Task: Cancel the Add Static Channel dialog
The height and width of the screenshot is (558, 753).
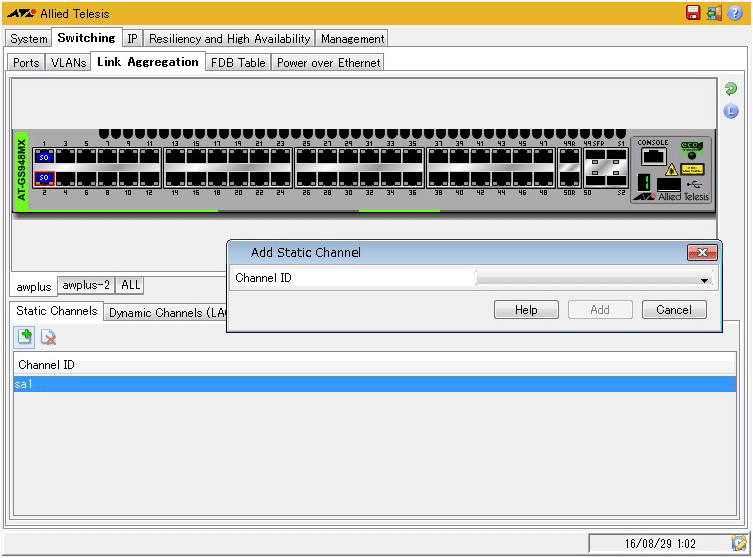Action: coord(673,310)
